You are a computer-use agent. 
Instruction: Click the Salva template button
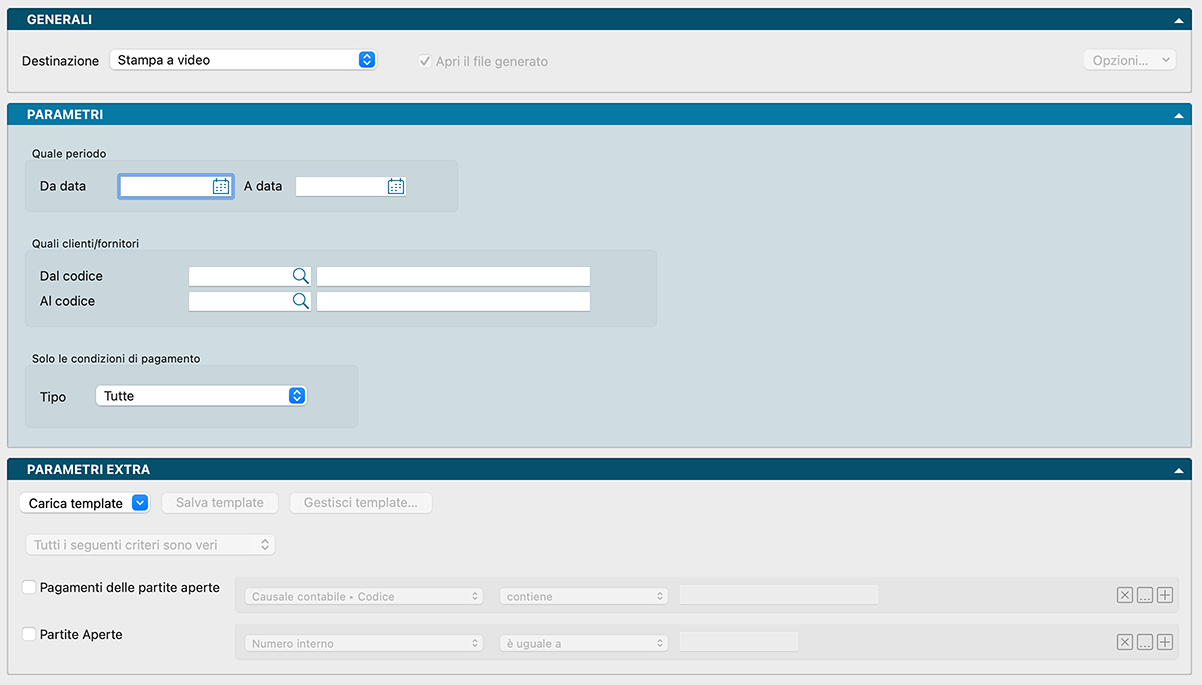click(x=220, y=503)
